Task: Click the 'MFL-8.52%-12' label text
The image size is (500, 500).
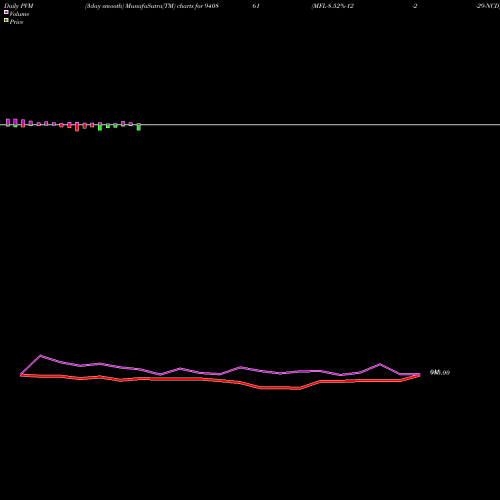Action: [x=332, y=6]
